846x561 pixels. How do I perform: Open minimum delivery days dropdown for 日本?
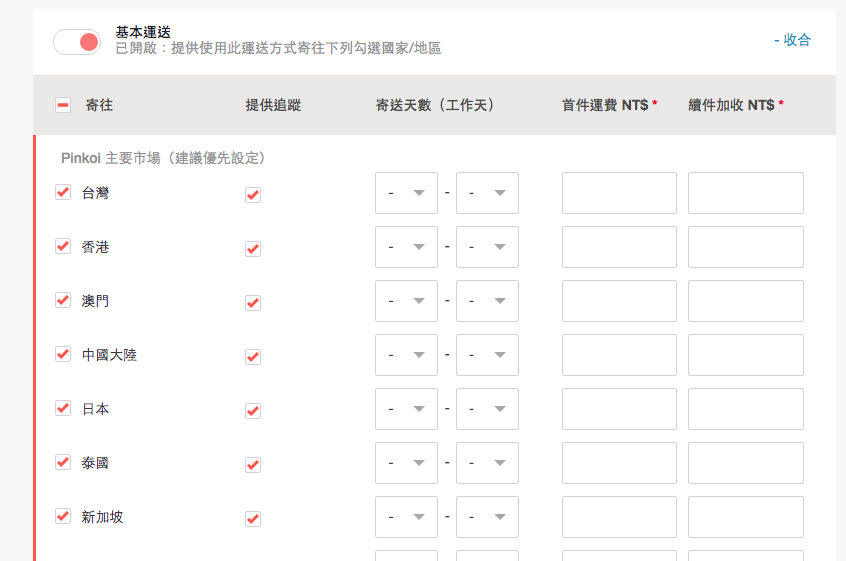(x=406, y=409)
